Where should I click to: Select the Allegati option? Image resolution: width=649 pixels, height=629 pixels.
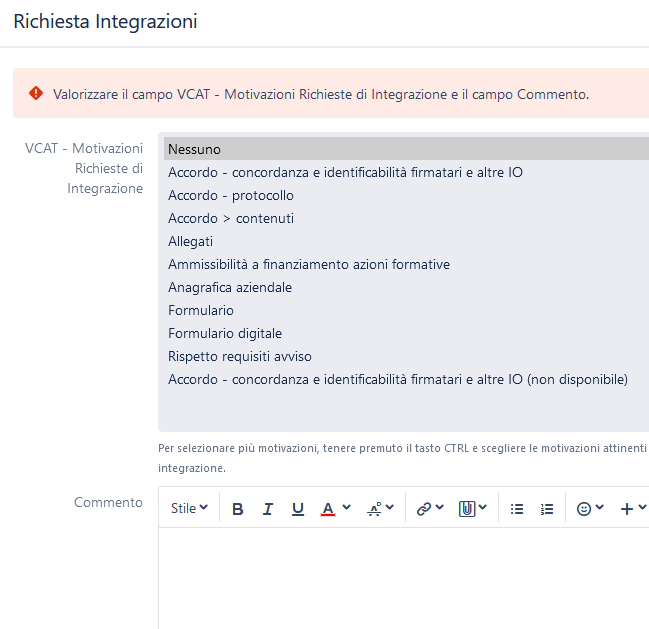tap(406, 241)
